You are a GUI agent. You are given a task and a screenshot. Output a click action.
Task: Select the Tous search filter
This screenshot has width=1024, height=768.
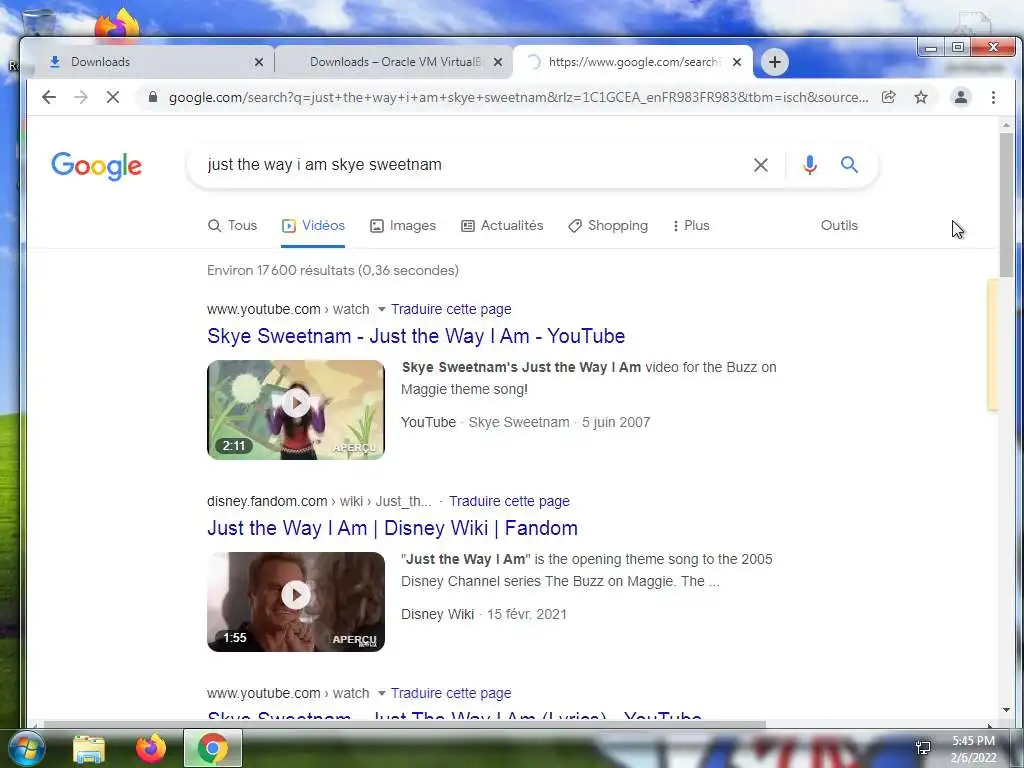232,225
